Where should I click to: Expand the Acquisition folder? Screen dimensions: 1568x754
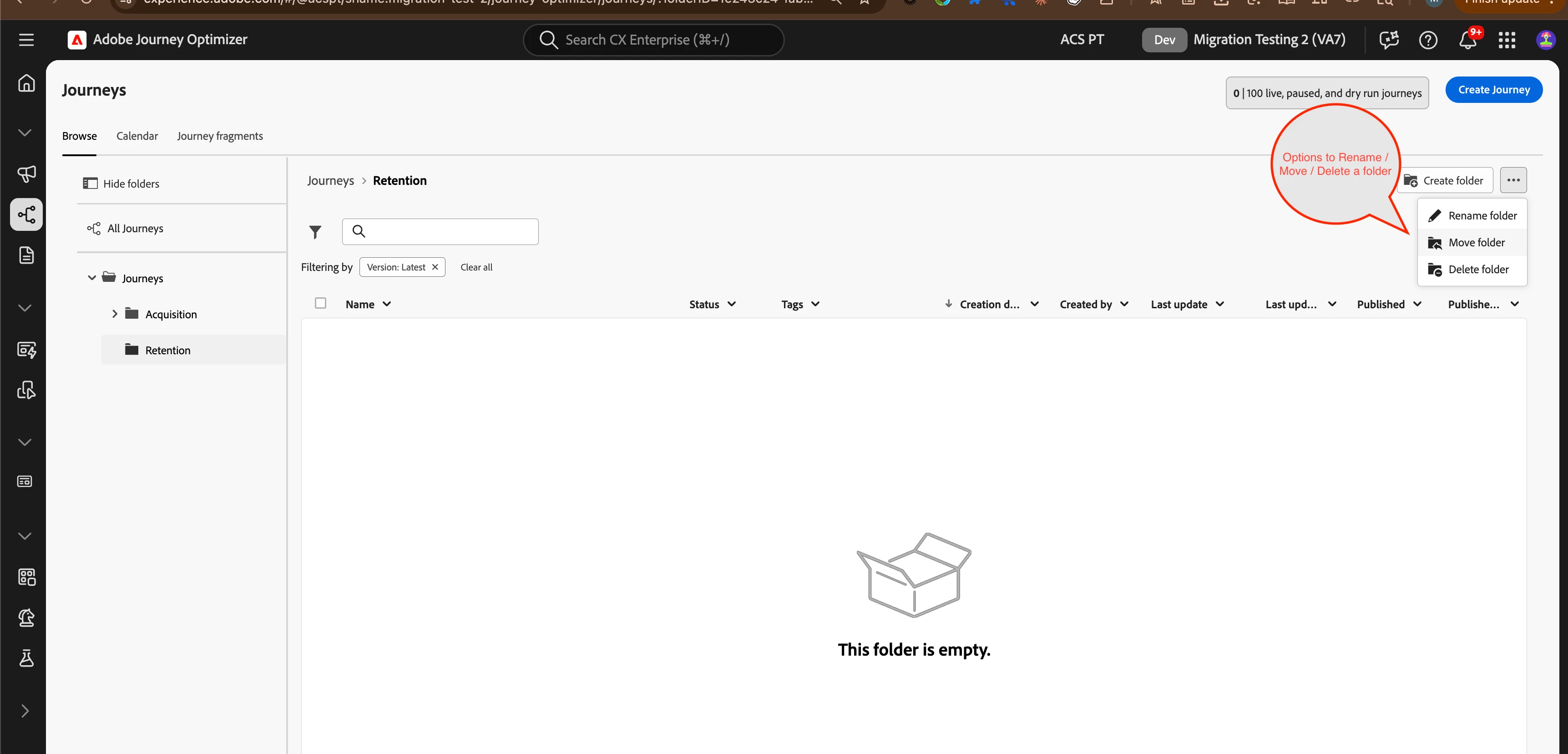pos(114,314)
